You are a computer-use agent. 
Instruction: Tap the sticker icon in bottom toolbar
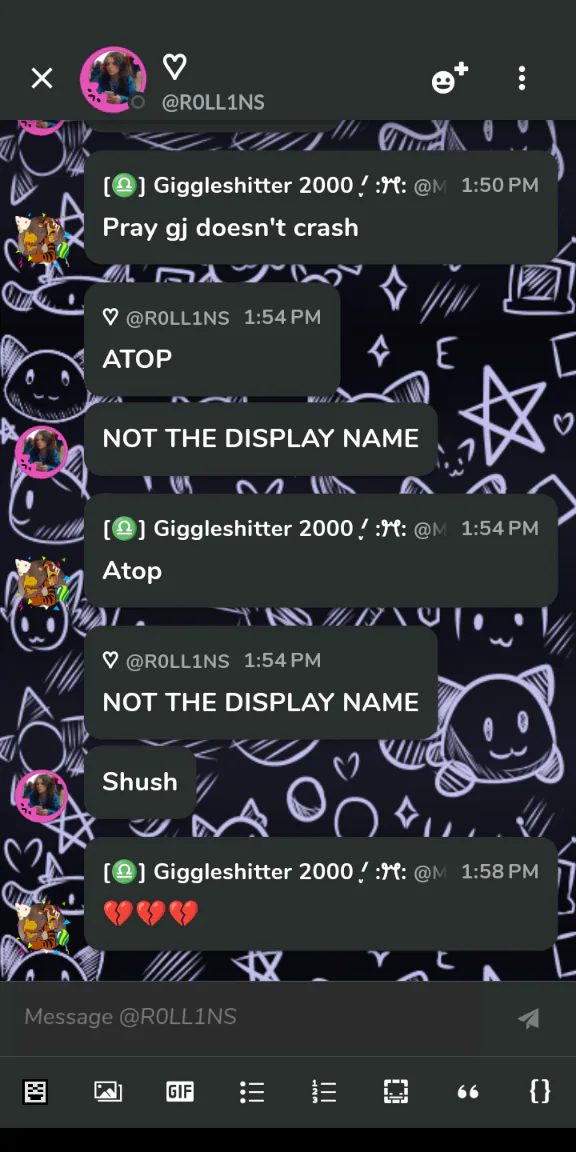click(34, 1092)
